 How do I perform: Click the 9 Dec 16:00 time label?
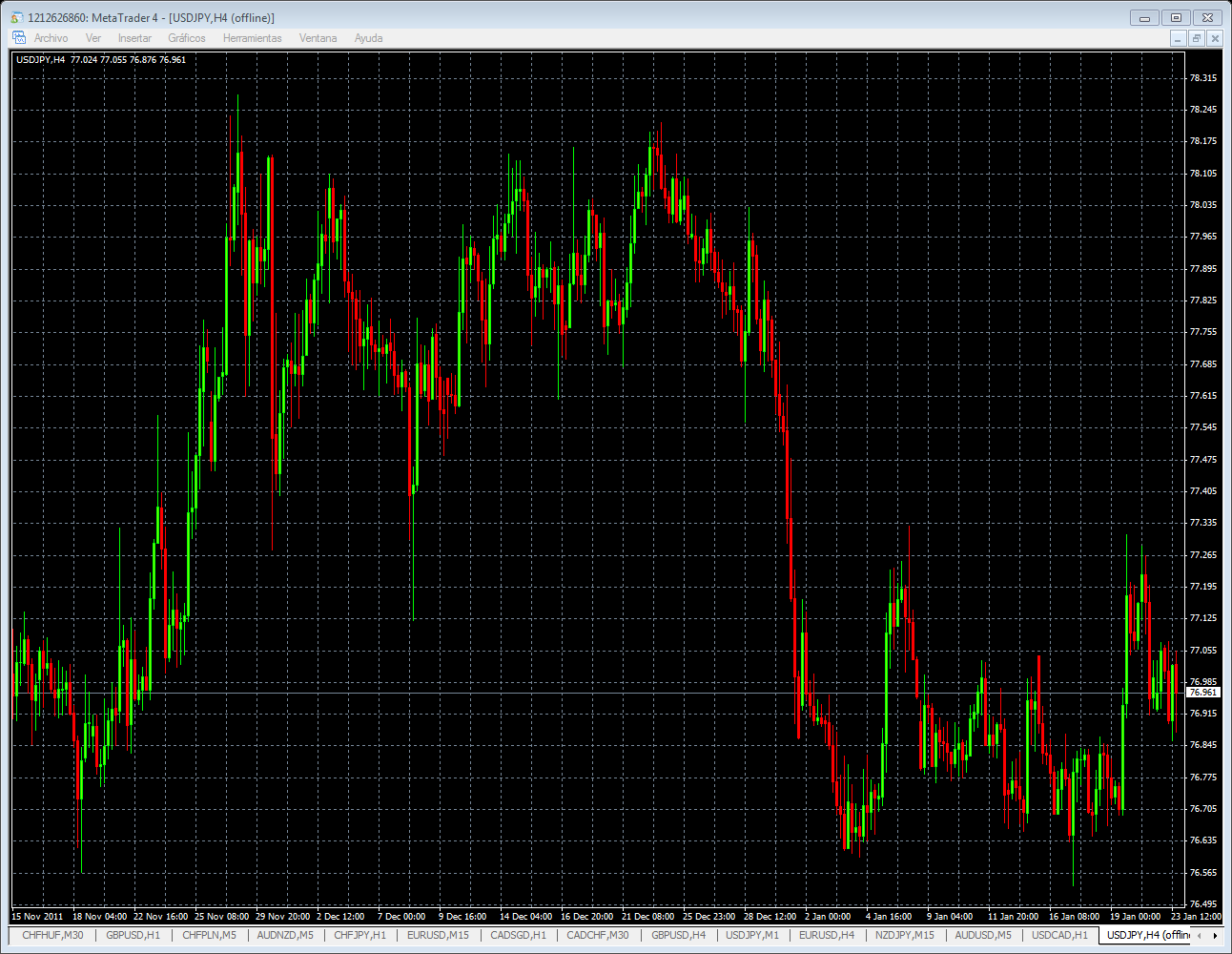tap(462, 917)
